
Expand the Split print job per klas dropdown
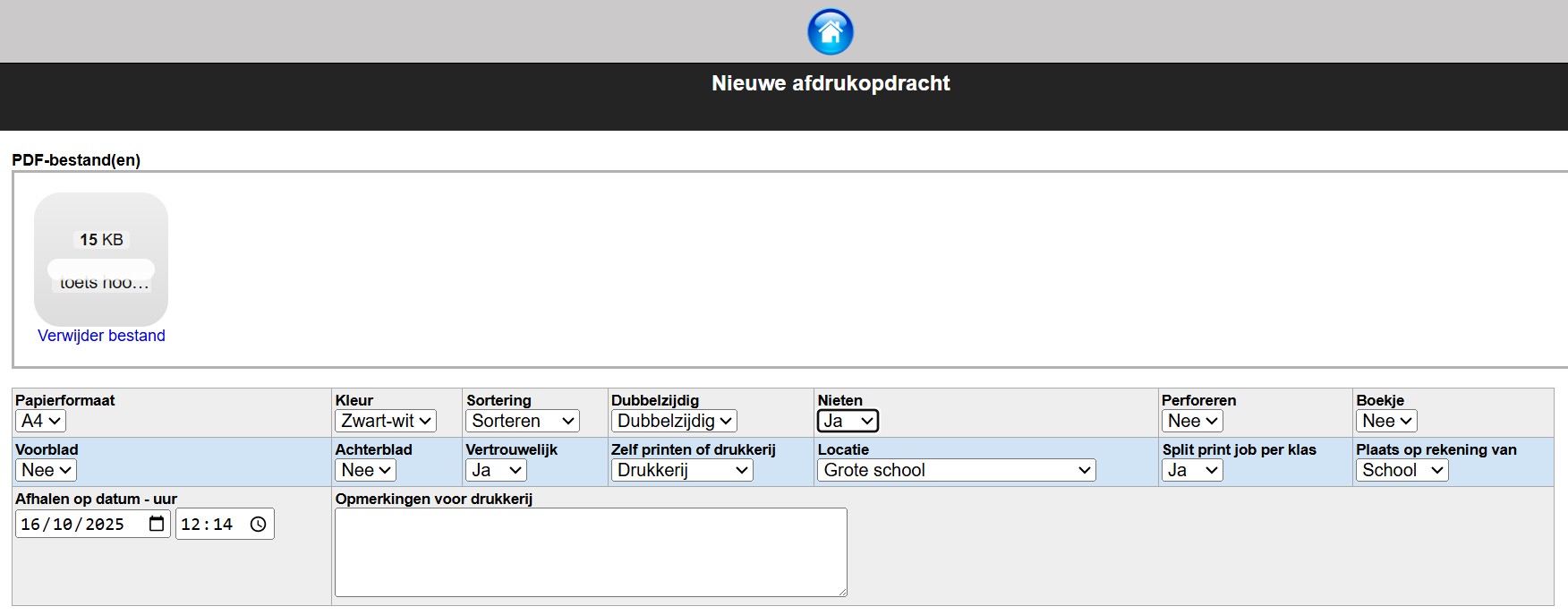click(x=1192, y=470)
